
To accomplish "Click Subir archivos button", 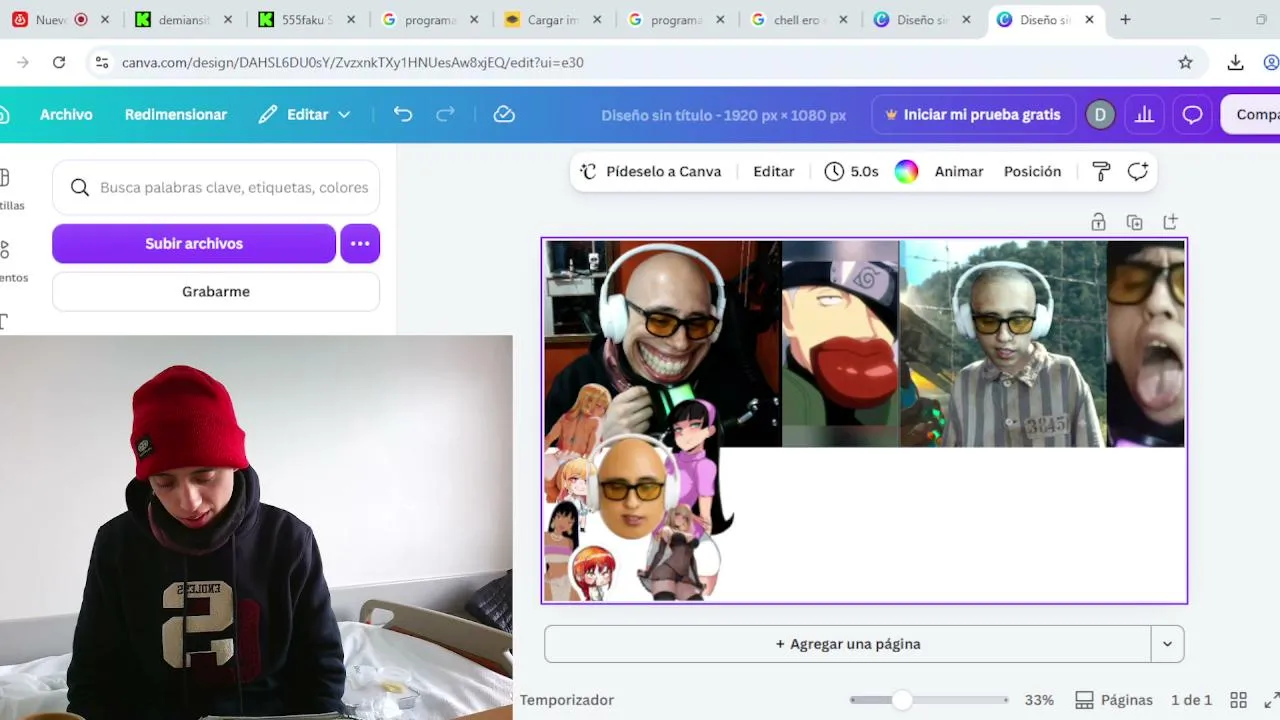I will [x=194, y=244].
